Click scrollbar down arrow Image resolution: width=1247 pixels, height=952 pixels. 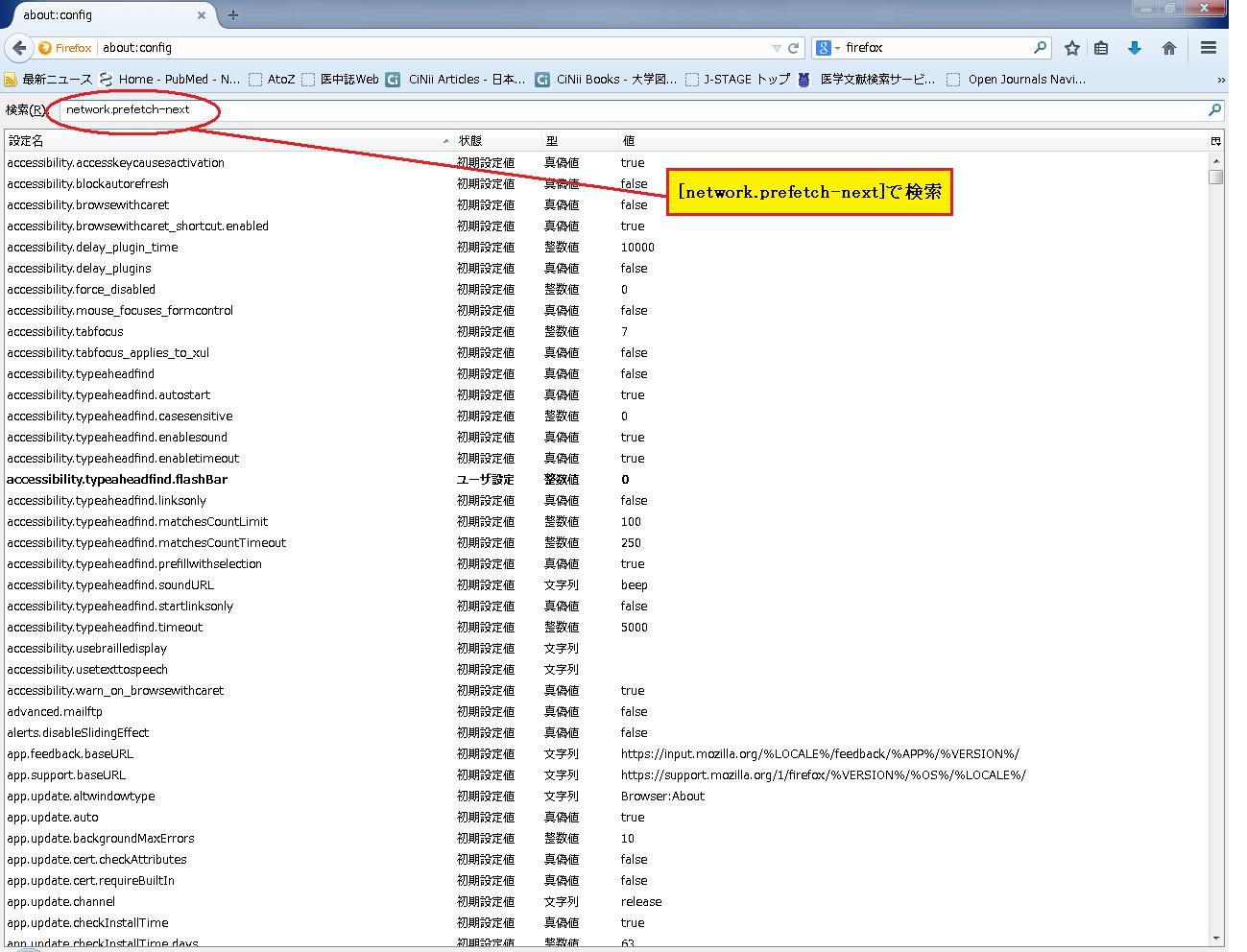[1216, 938]
